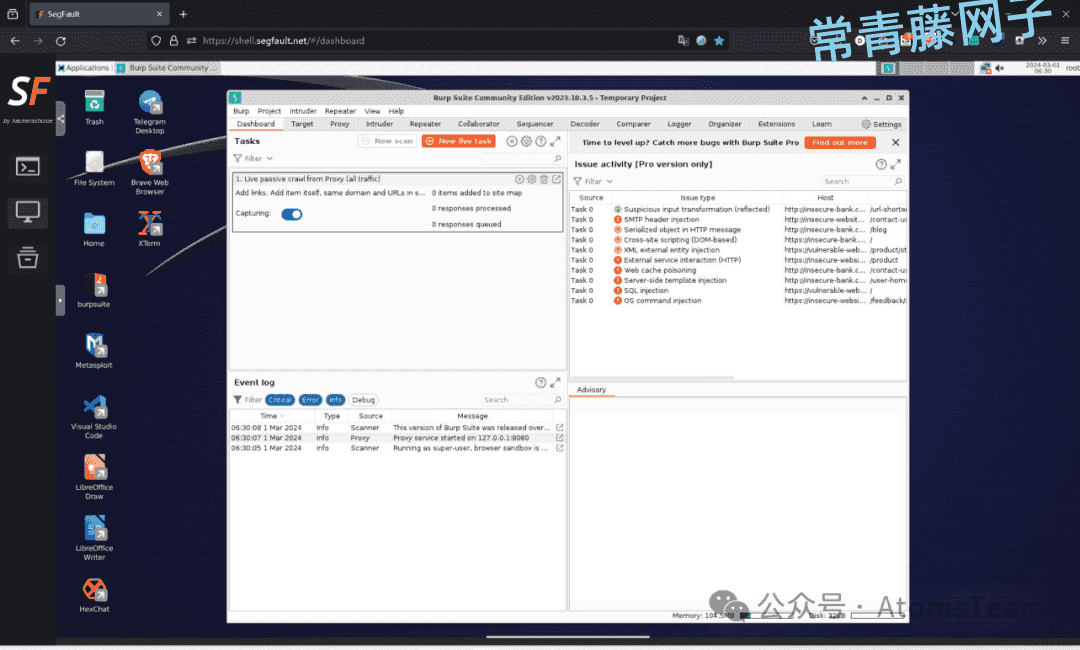This screenshot has height=650, width=1080.
Task: Open the Applications menu in the desktop panel
Action: coord(83,67)
